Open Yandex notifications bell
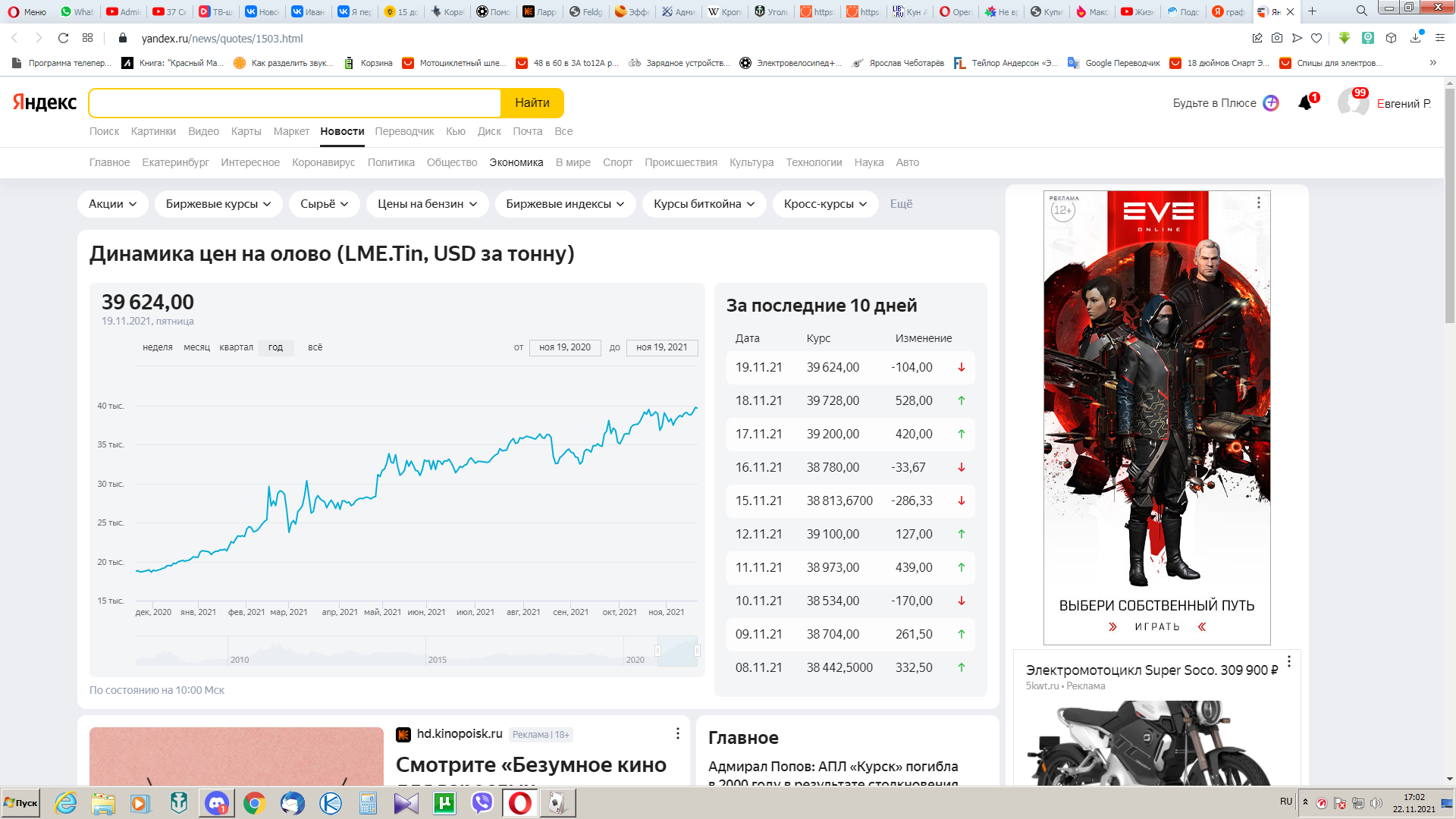 pos(1305,102)
